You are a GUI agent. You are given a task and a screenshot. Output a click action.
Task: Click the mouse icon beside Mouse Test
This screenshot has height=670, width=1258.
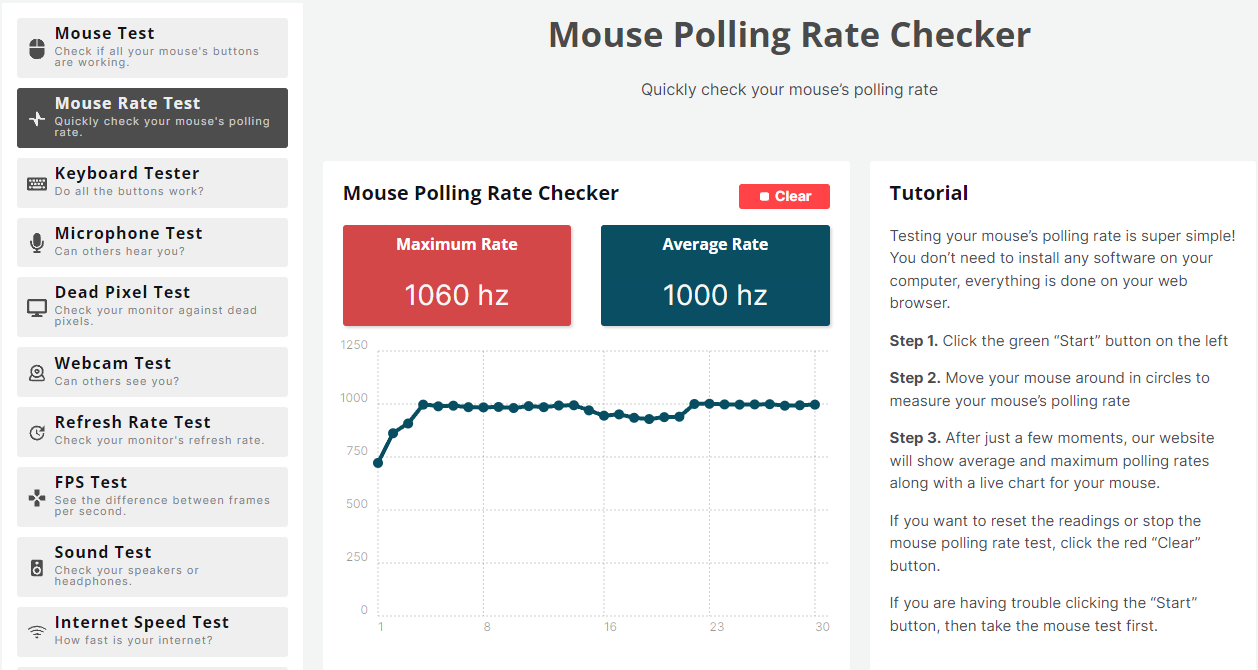tap(37, 48)
